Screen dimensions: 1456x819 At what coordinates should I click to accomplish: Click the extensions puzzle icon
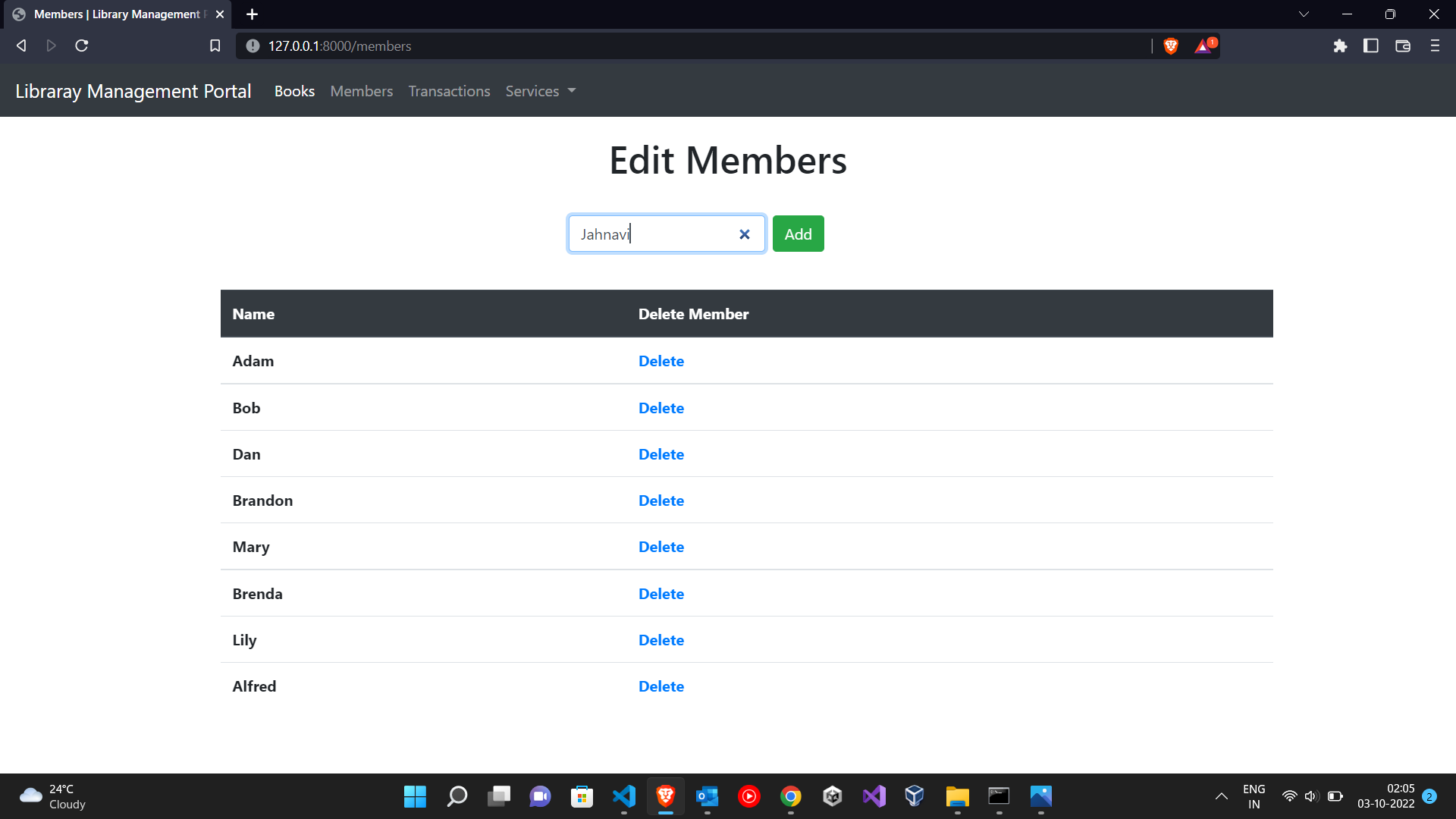click(x=1340, y=45)
